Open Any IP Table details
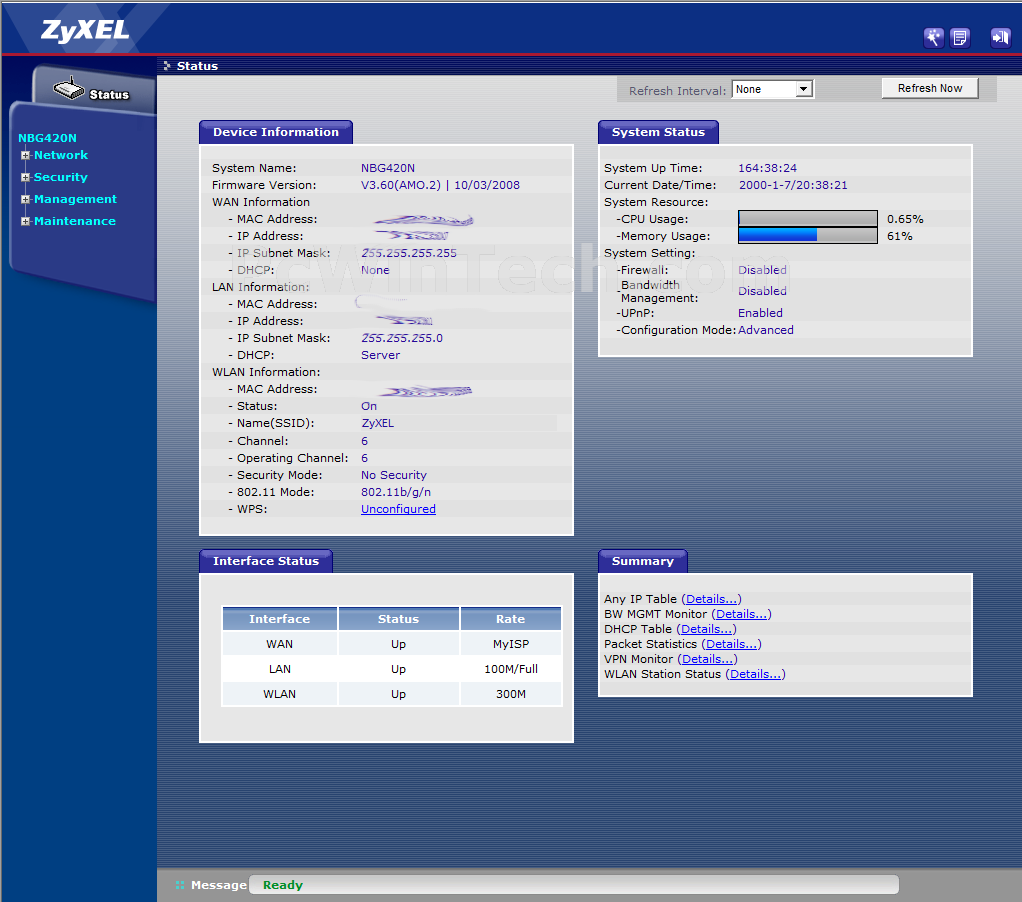The height and width of the screenshot is (902, 1022). point(711,599)
